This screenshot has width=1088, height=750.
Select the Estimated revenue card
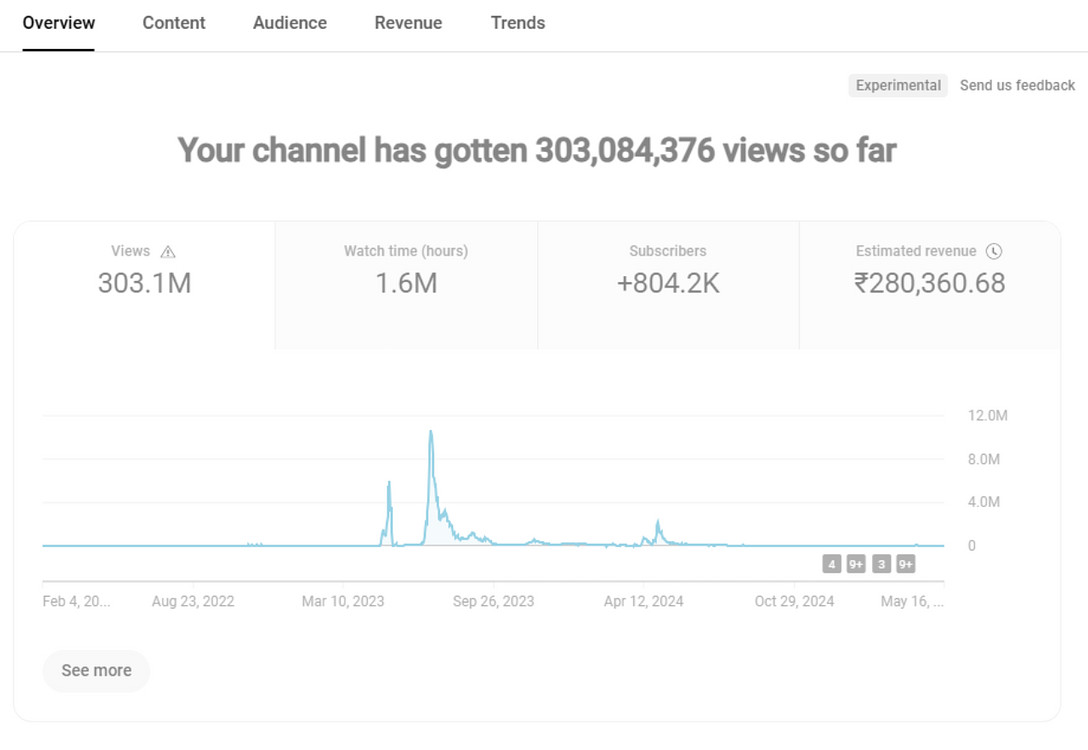coord(929,285)
